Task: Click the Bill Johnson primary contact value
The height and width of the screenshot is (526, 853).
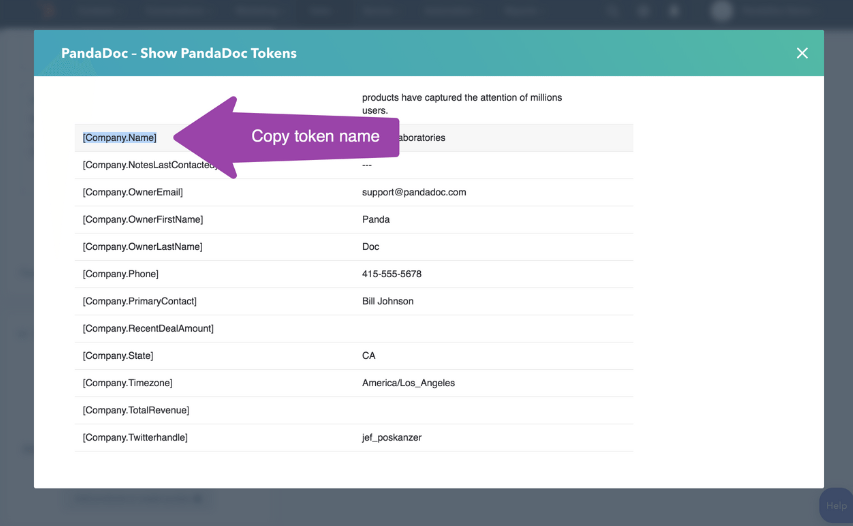Action: [x=388, y=301]
